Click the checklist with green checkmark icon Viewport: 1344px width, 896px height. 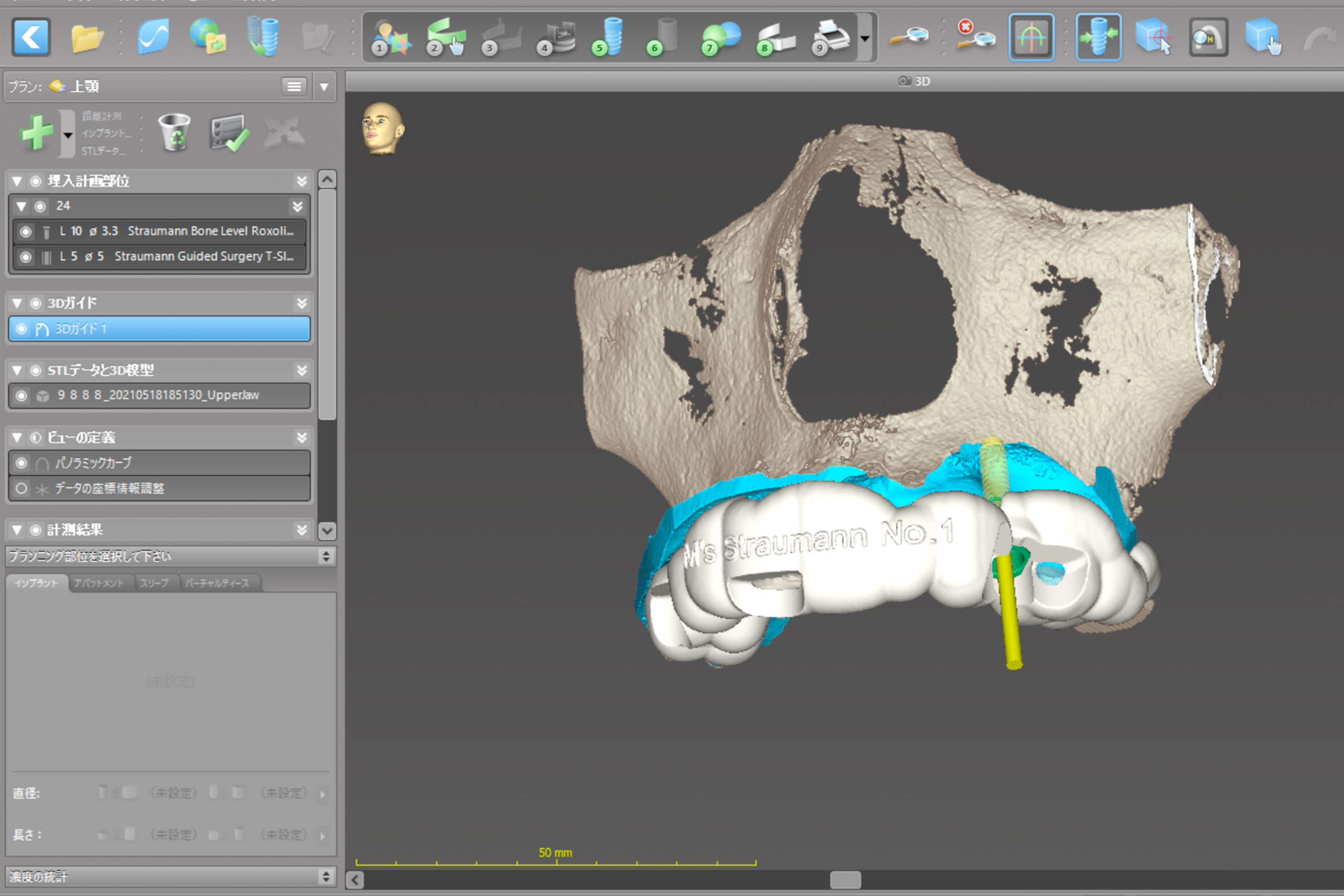click(x=228, y=133)
